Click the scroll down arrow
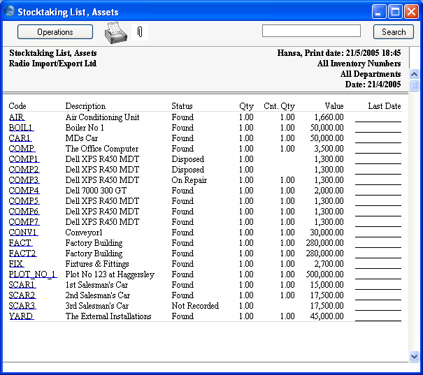 (x=414, y=357)
